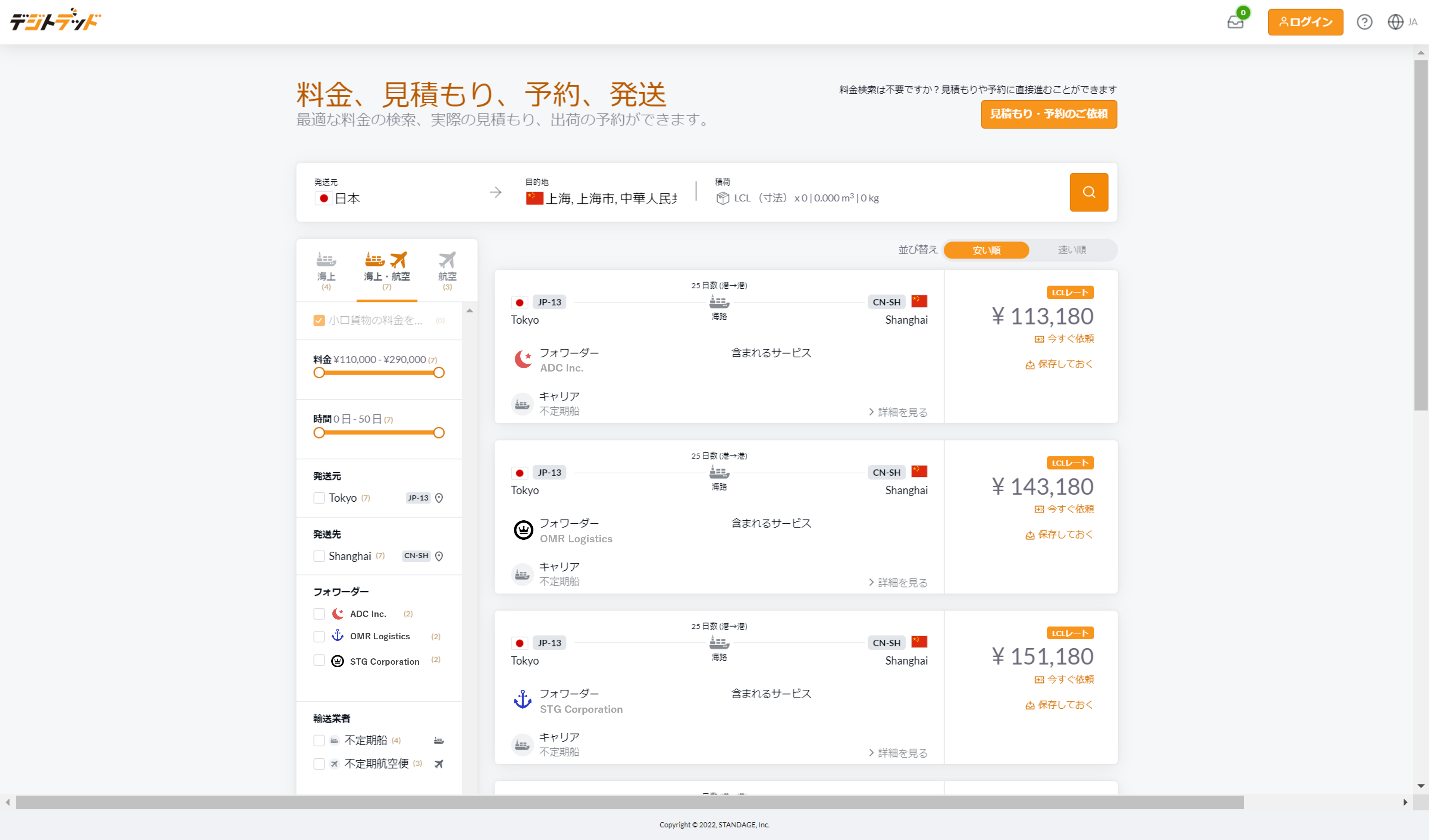Screen dimensions: 1429x840
Task: Switch to the 航空 air tab
Action: click(x=447, y=269)
